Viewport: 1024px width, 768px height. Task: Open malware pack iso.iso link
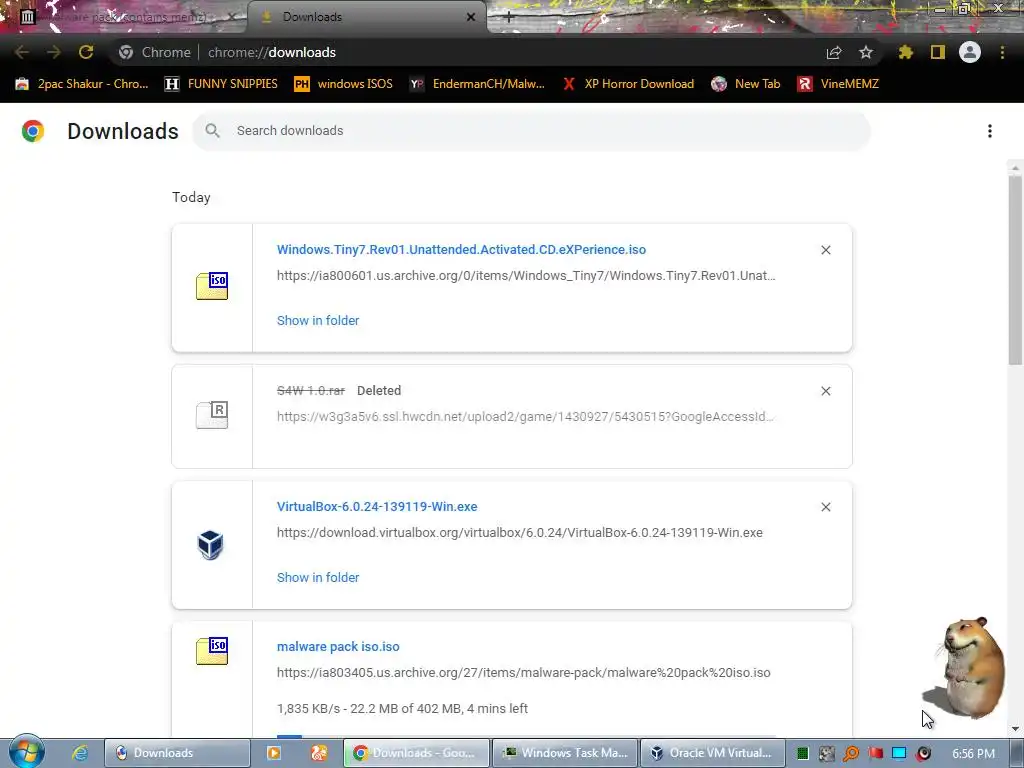(x=338, y=647)
